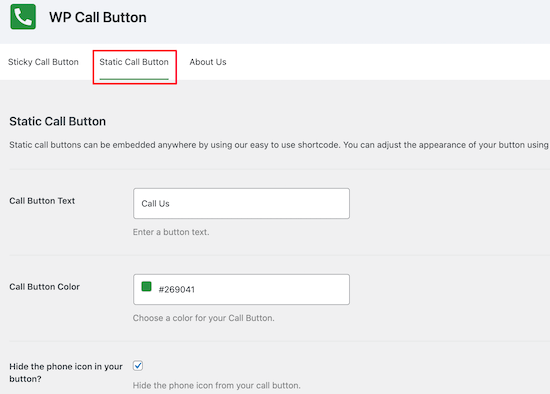Click the Call Button Text label
Viewport: 550px width, 394px height.
click(x=42, y=201)
